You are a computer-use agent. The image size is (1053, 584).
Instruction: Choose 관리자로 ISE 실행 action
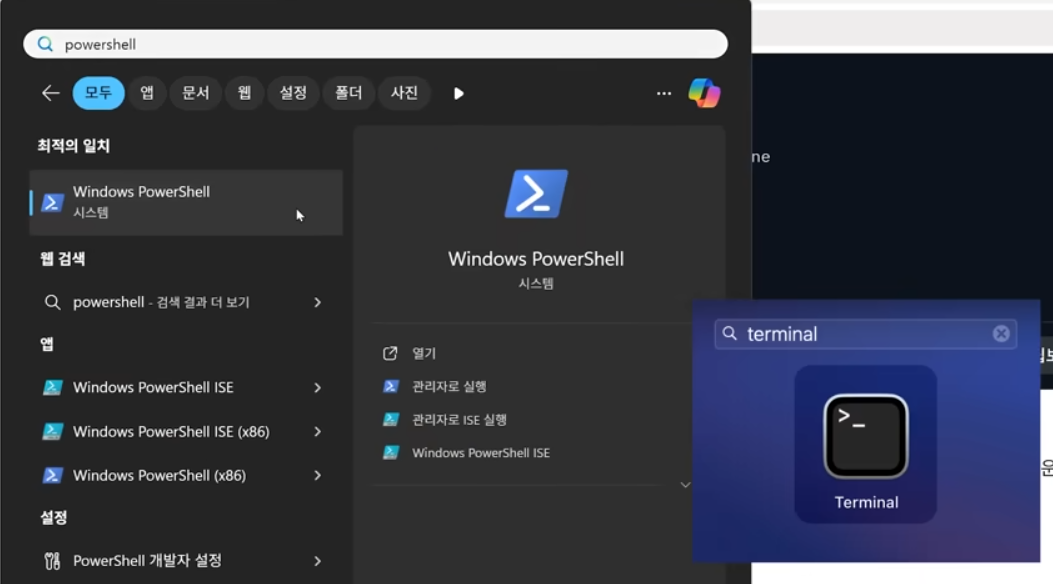(x=459, y=420)
